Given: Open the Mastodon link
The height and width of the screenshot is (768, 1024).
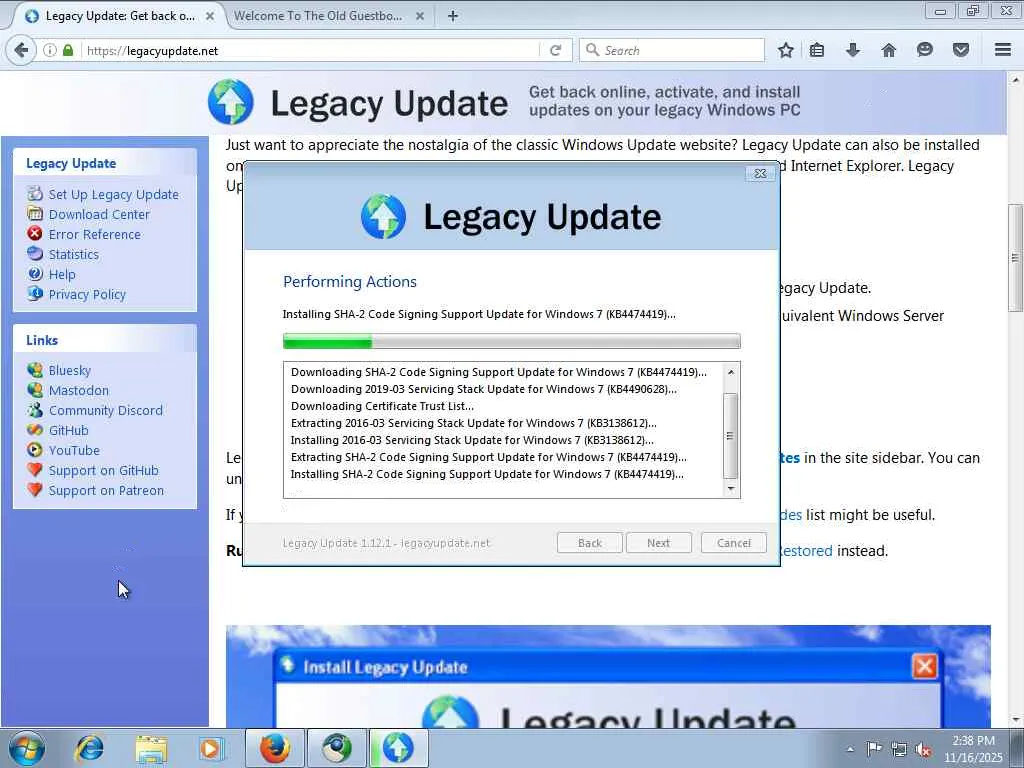Looking at the screenshot, I should tap(79, 391).
